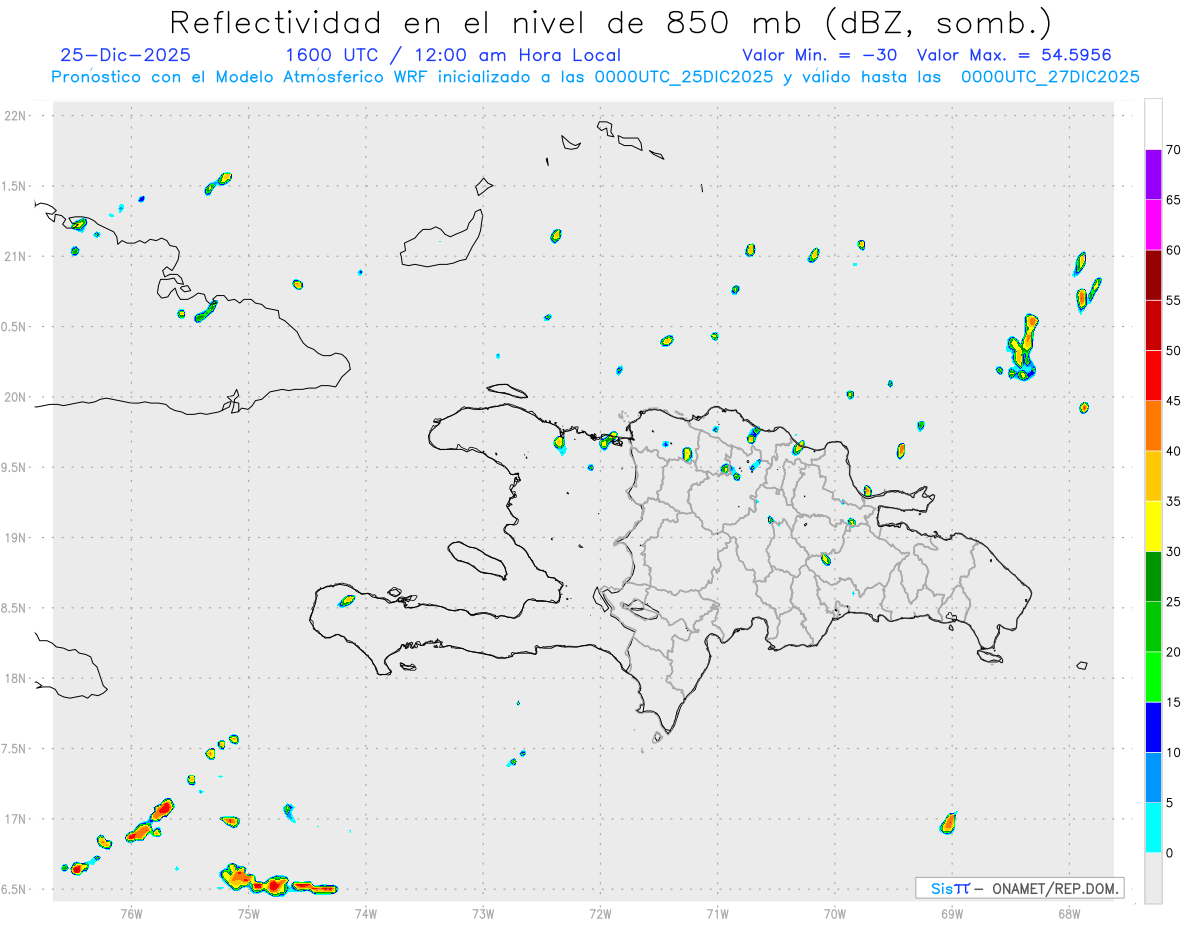This screenshot has height=927, width=1200.
Task: Click the '20N' latitude axis label
Action: 15,397
